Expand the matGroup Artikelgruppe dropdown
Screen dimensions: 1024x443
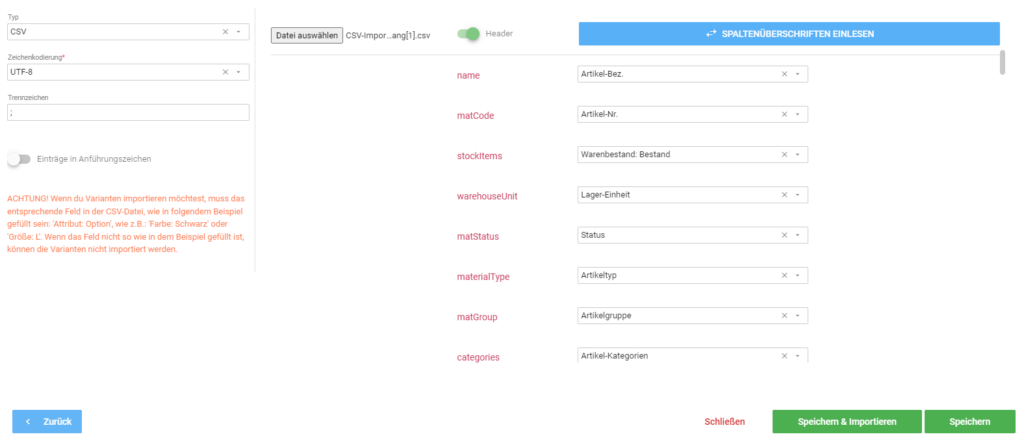click(x=797, y=316)
